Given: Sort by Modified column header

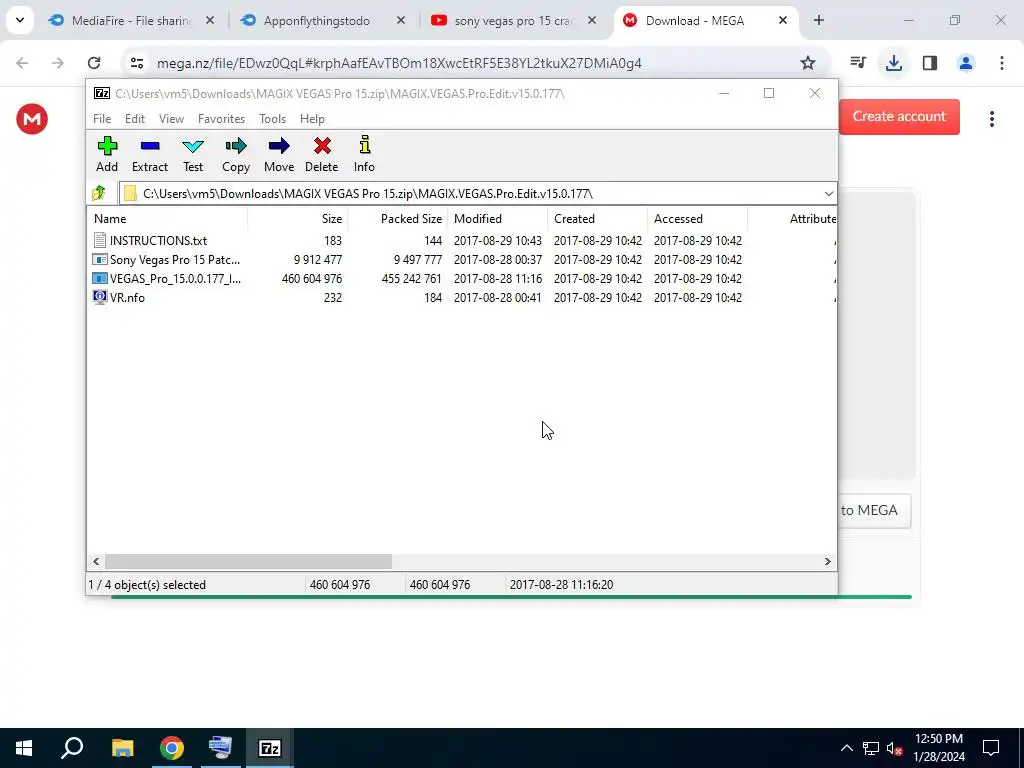Looking at the screenshot, I should [498, 219].
